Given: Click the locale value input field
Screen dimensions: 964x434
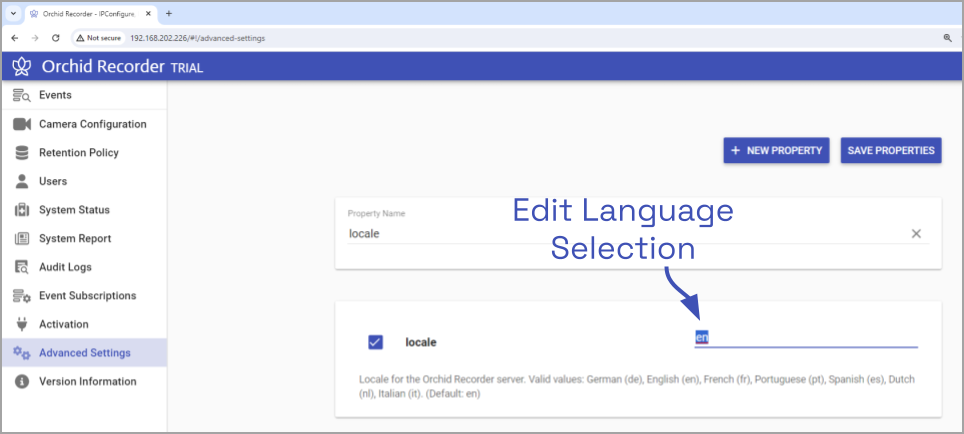Looking at the screenshot, I should pos(806,337).
